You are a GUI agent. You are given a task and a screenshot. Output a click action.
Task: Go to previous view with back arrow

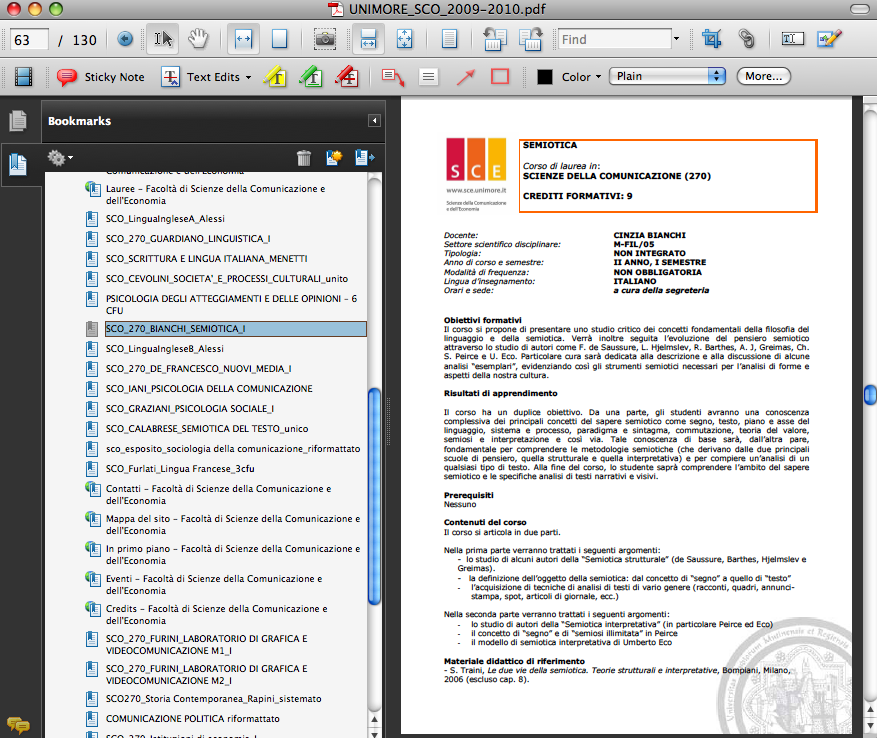point(125,39)
